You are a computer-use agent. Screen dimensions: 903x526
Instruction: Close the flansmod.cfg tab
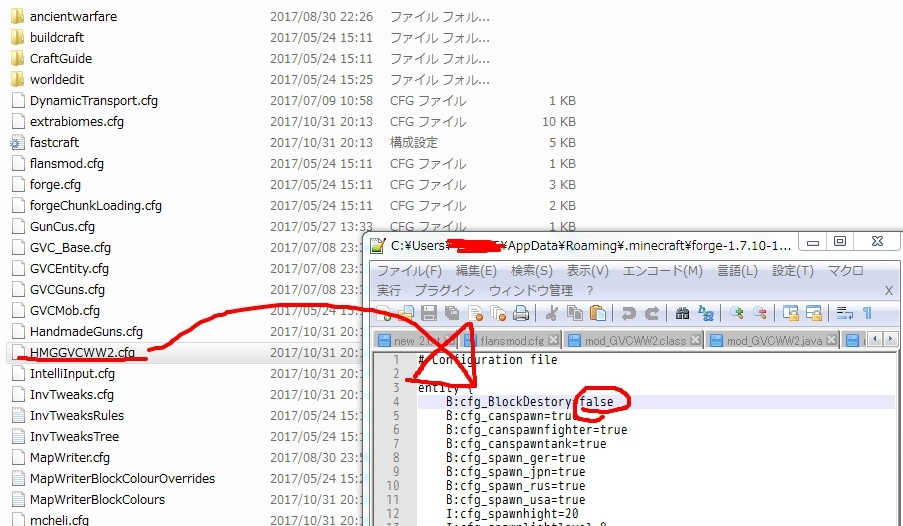[553, 340]
